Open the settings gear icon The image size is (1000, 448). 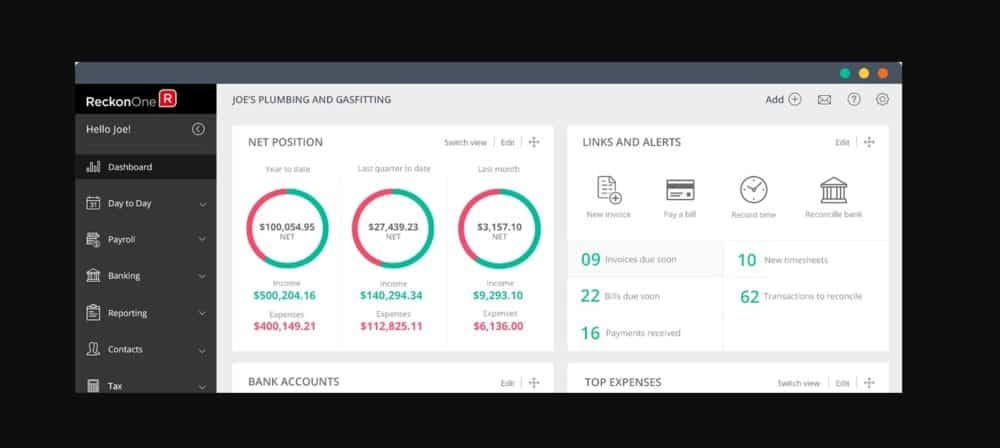(882, 100)
